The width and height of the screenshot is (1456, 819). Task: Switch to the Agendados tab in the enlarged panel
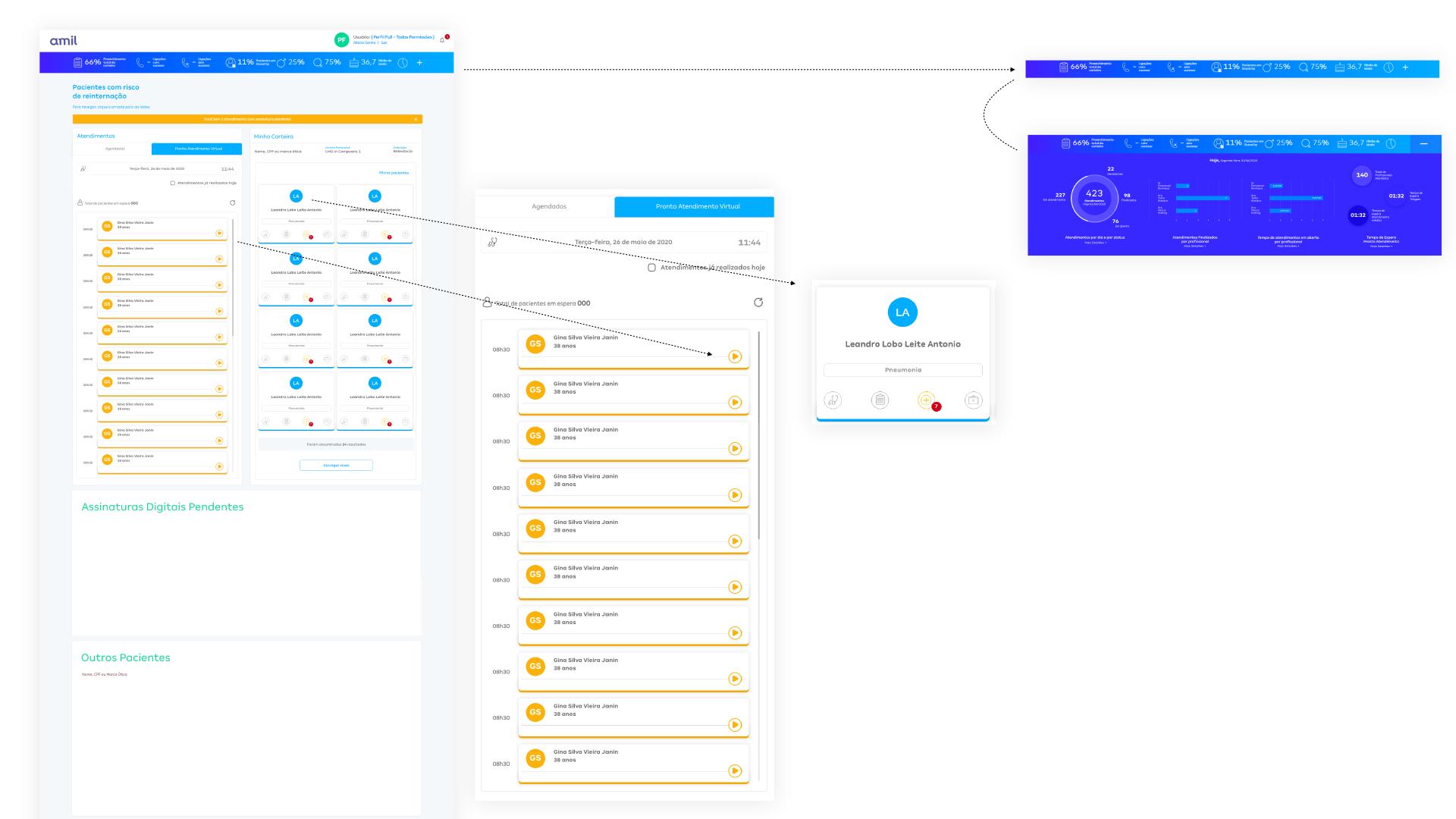click(549, 206)
